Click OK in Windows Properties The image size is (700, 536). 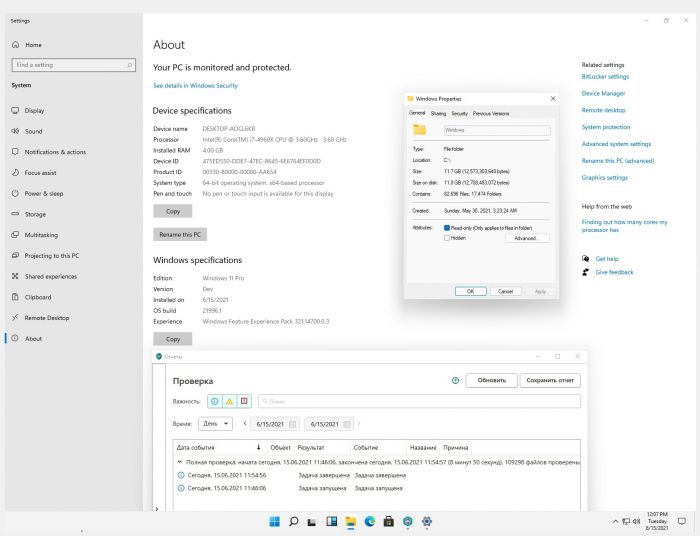pyautogui.click(x=471, y=291)
